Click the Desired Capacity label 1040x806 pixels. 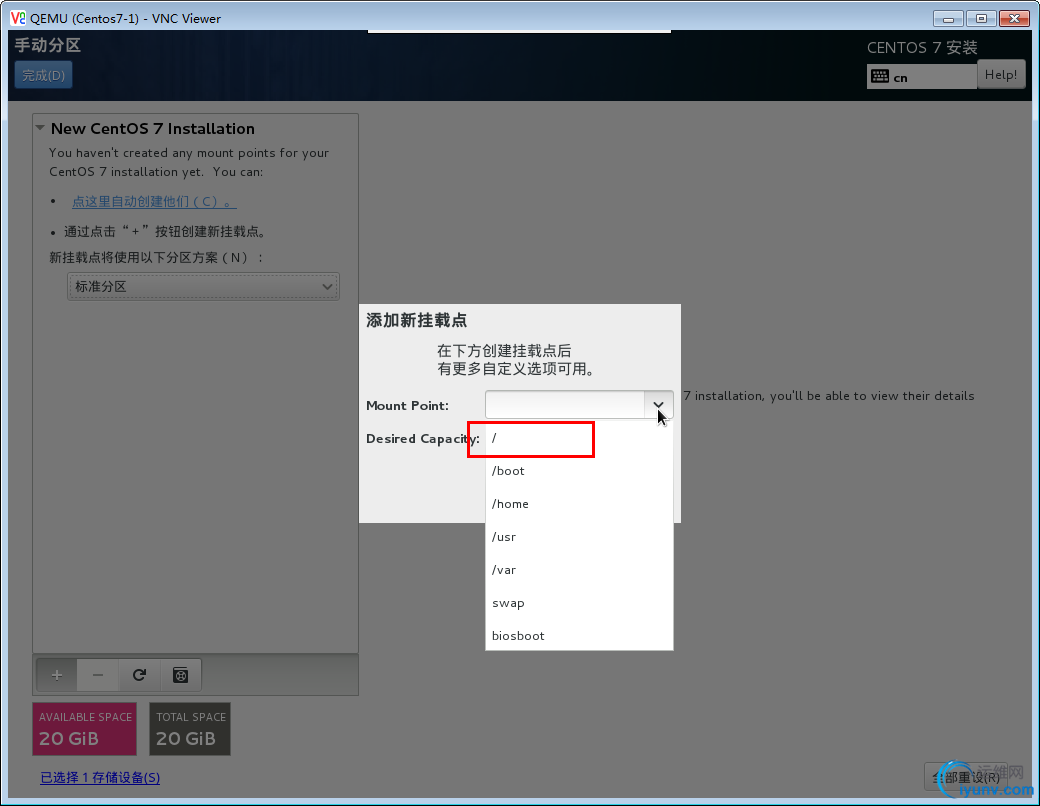pyautogui.click(x=422, y=438)
